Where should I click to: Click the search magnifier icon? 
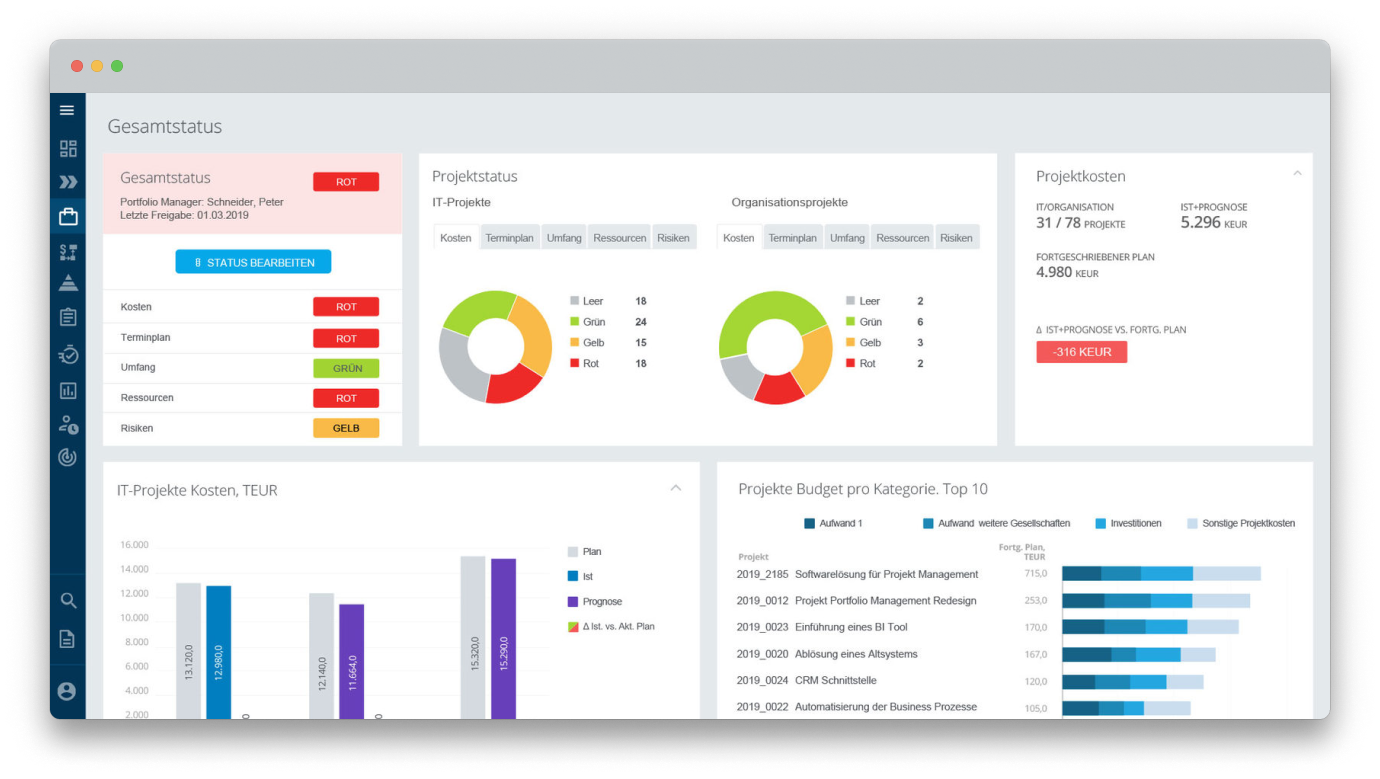[68, 601]
